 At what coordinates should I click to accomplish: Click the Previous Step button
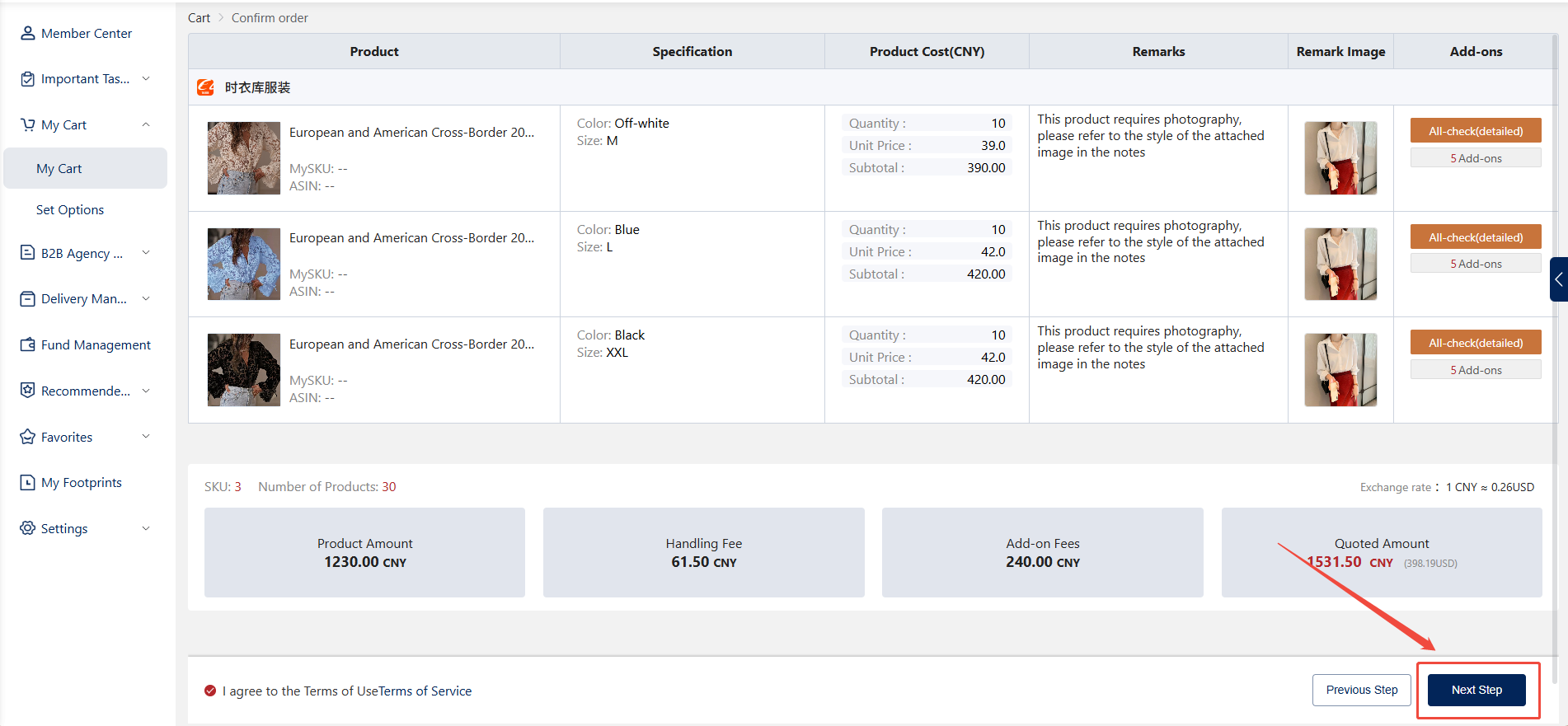tap(1362, 690)
